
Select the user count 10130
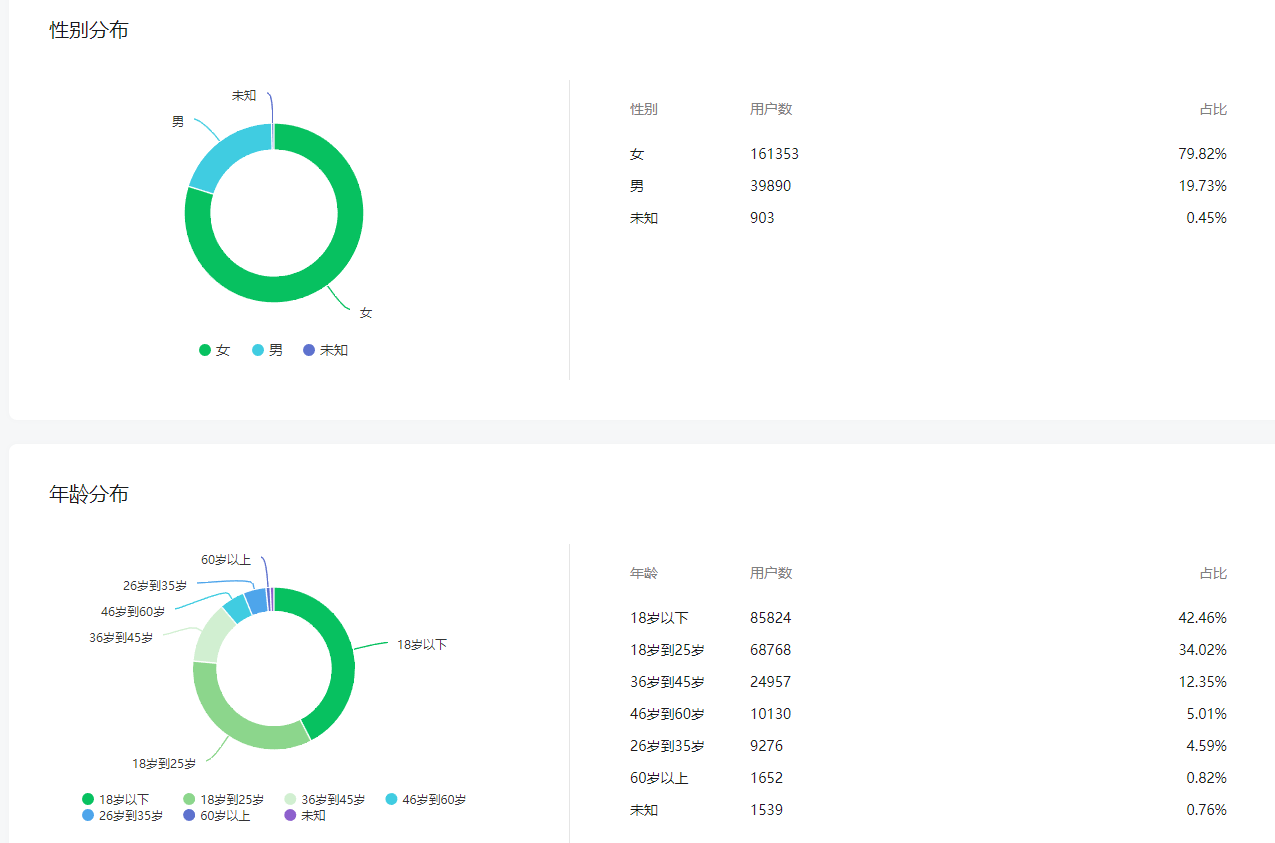click(x=770, y=714)
